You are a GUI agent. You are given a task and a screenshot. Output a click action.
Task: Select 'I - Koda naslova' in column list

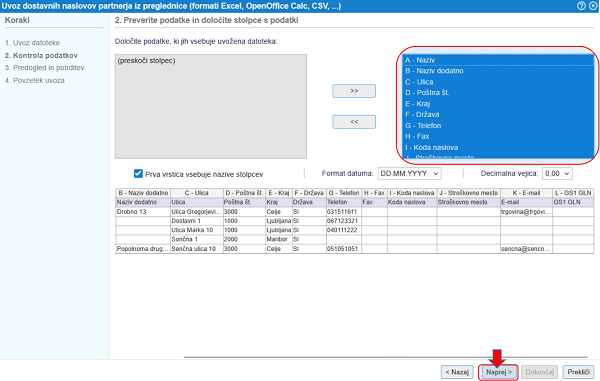(498, 147)
